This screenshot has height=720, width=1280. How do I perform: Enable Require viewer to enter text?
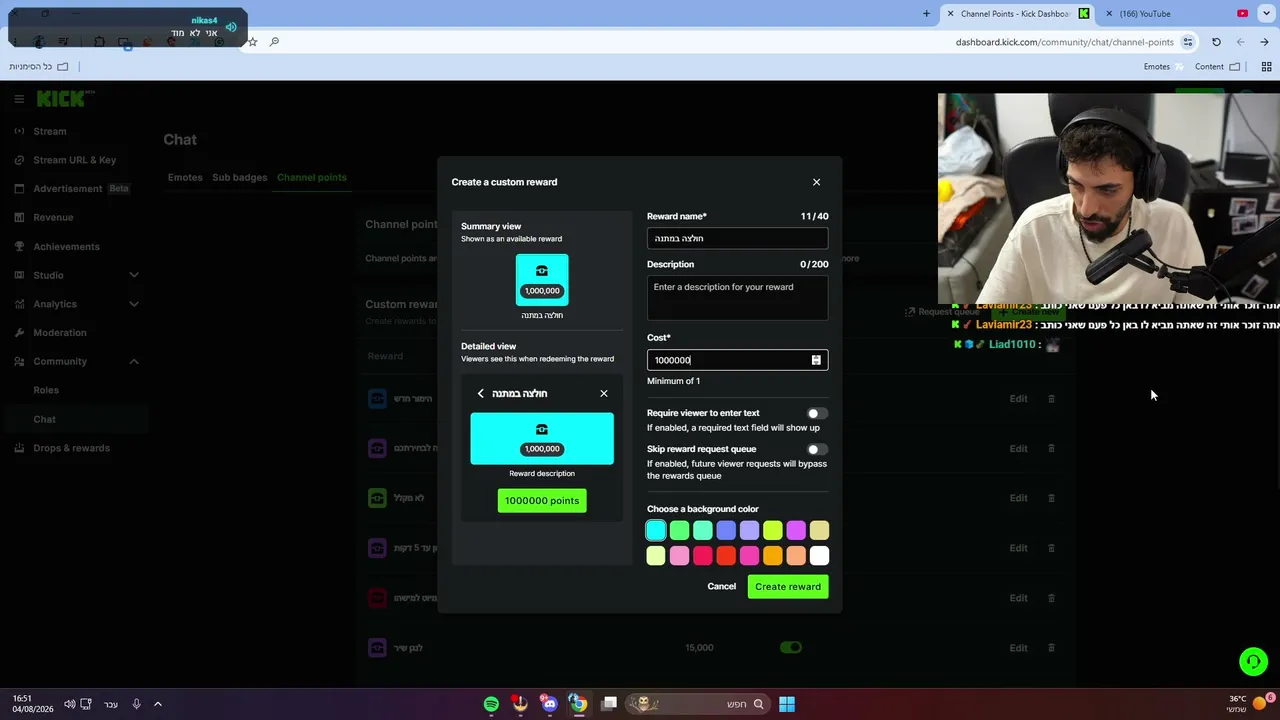coord(817,413)
